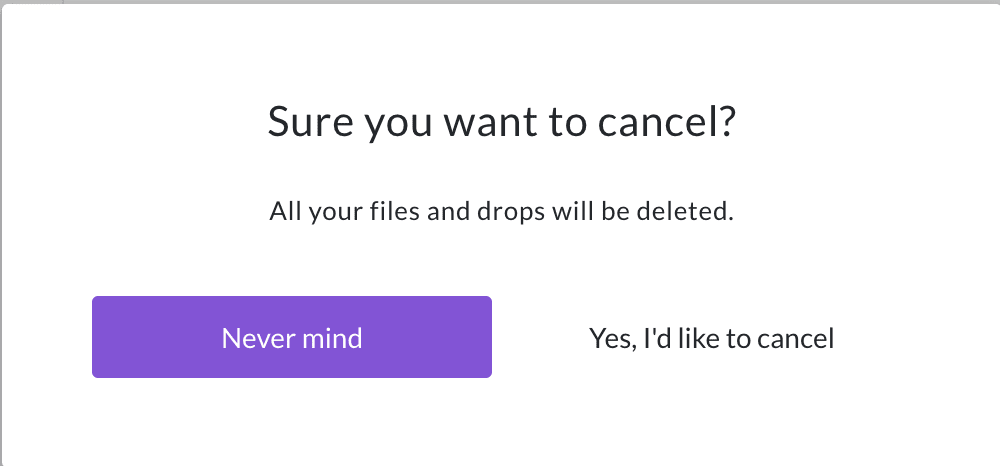Agree to delete files via the Yes link
Image resolution: width=1000 pixels, height=466 pixels.
pyautogui.click(x=711, y=338)
